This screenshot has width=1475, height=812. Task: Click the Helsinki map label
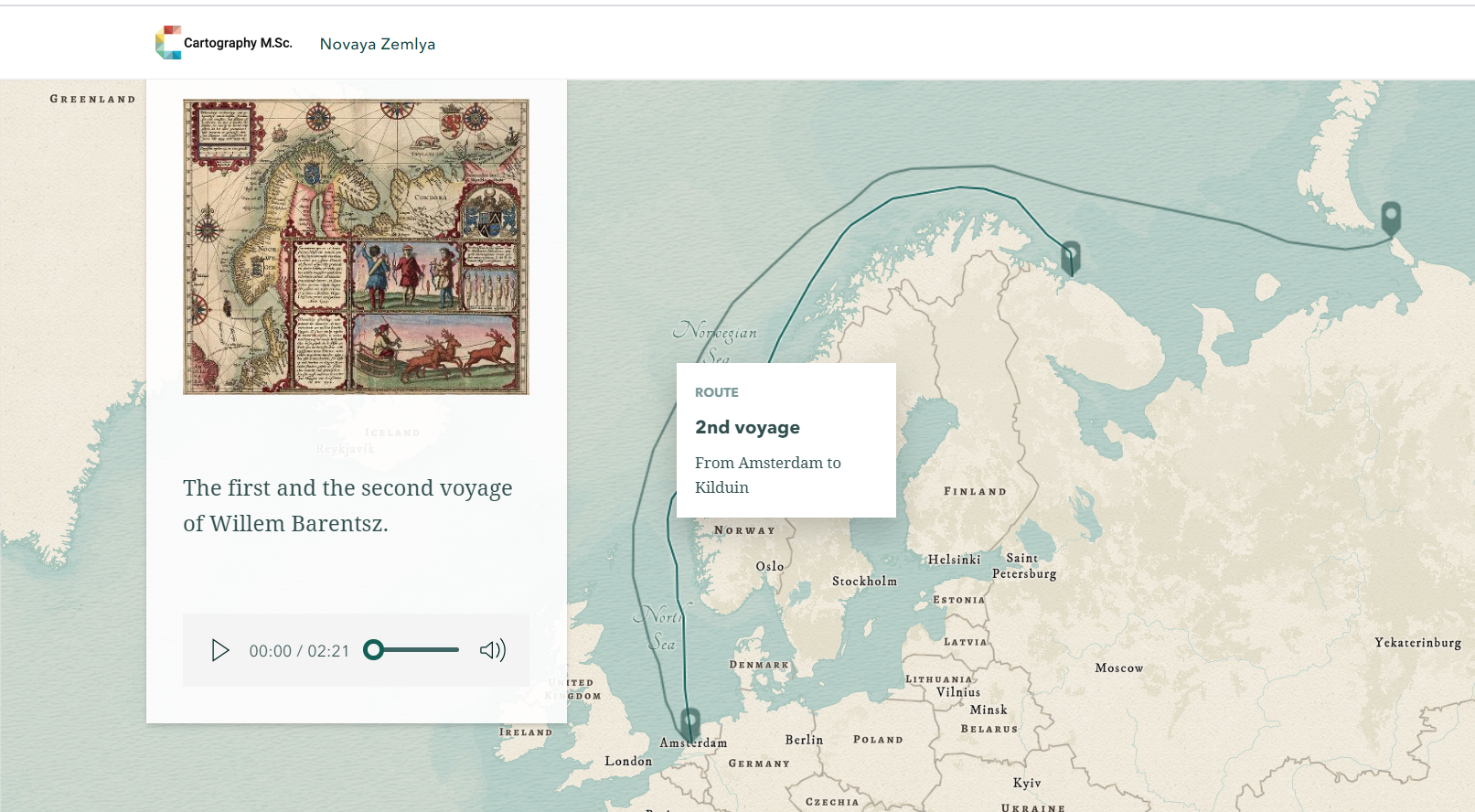954,560
